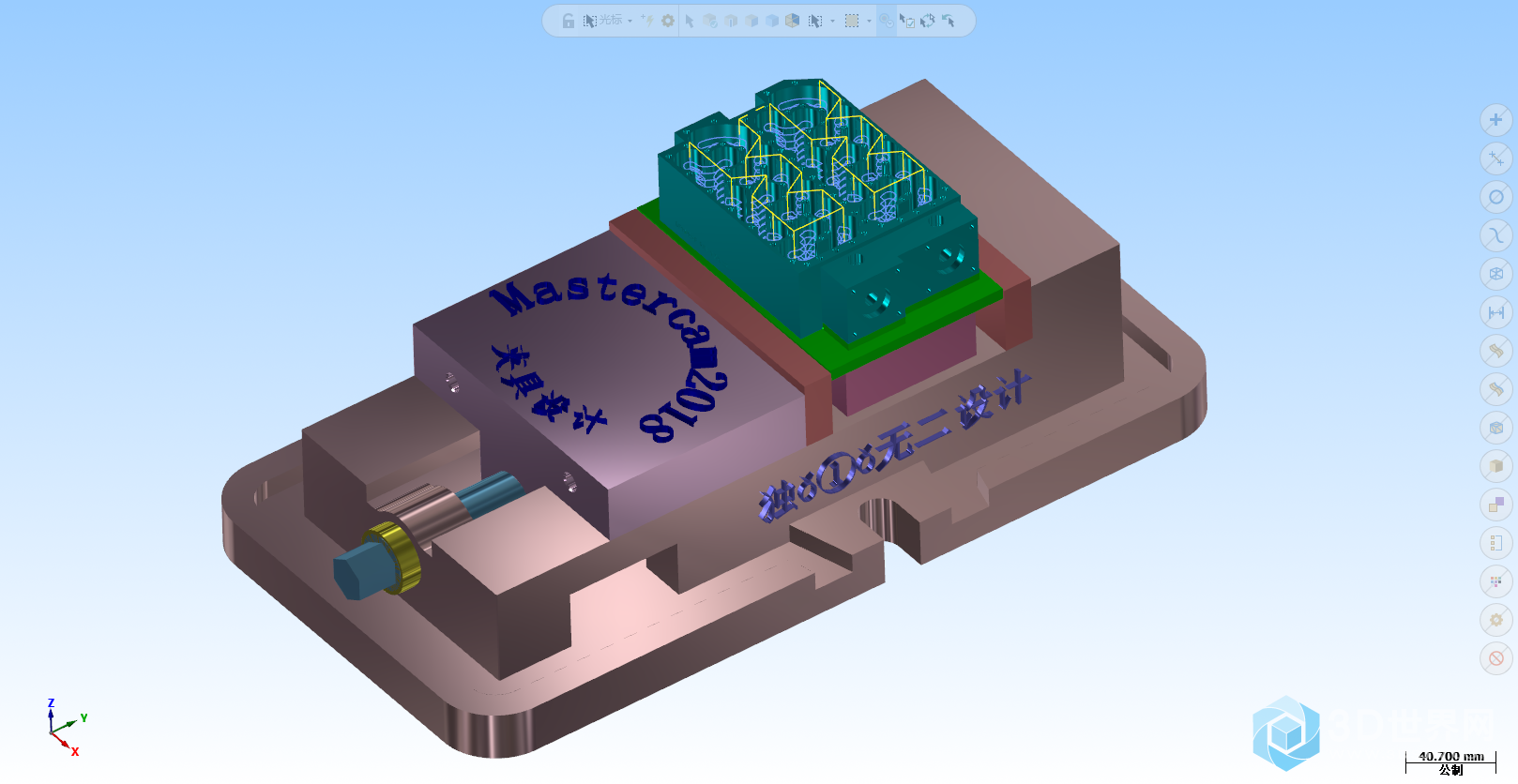Click the side filter gear icon

[1496, 620]
